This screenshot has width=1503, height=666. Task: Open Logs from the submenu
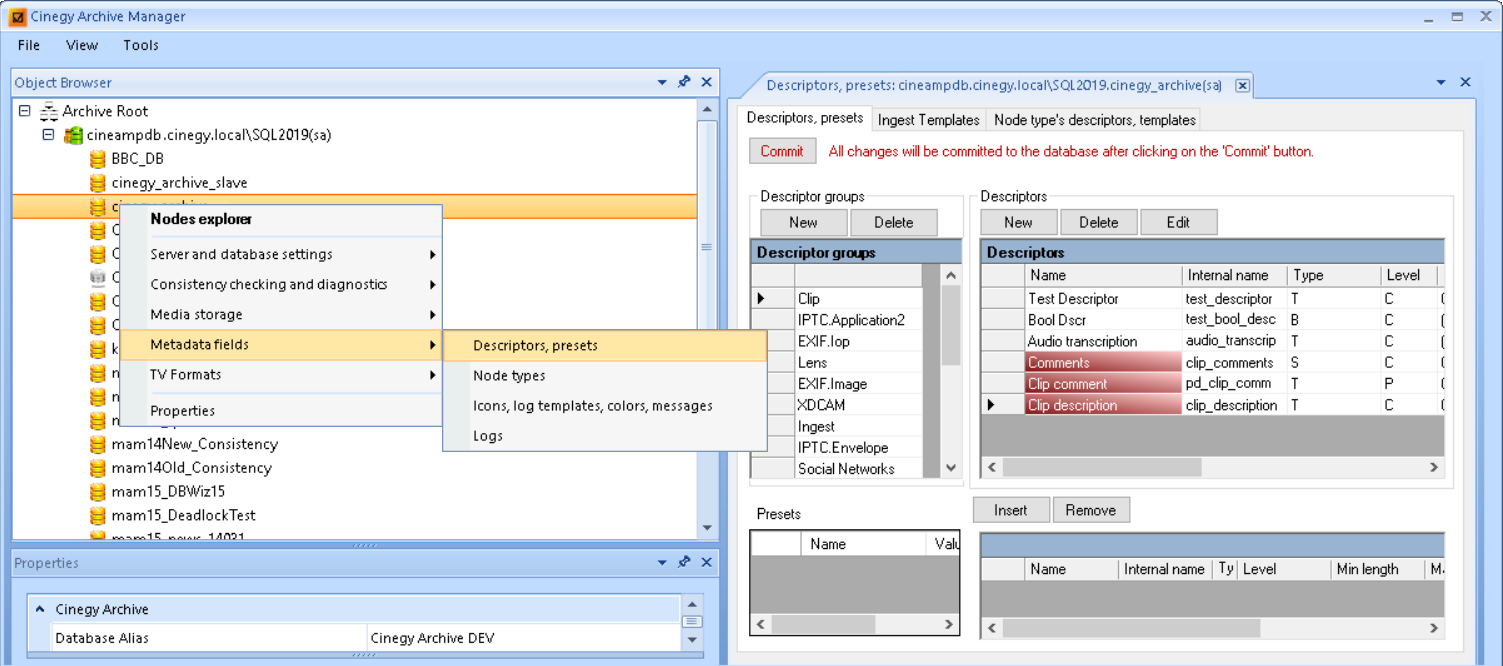605,436
